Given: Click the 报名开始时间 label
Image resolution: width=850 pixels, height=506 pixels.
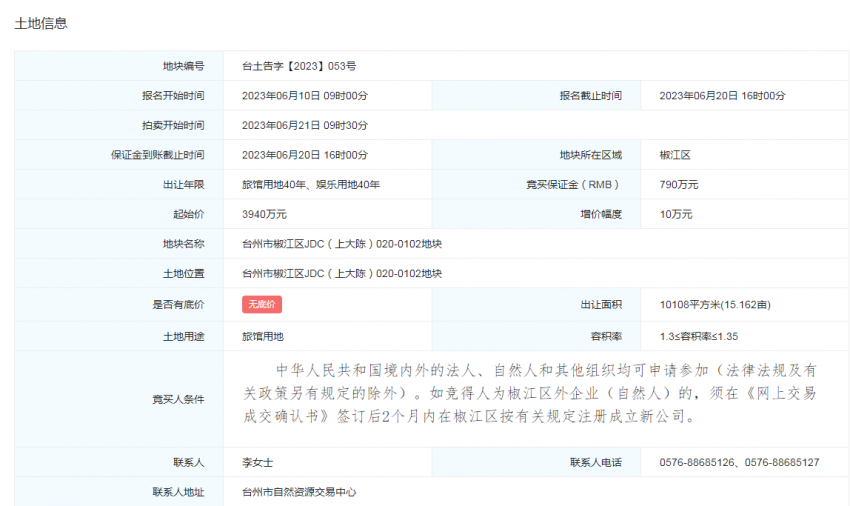Looking at the screenshot, I should pyautogui.click(x=173, y=96).
